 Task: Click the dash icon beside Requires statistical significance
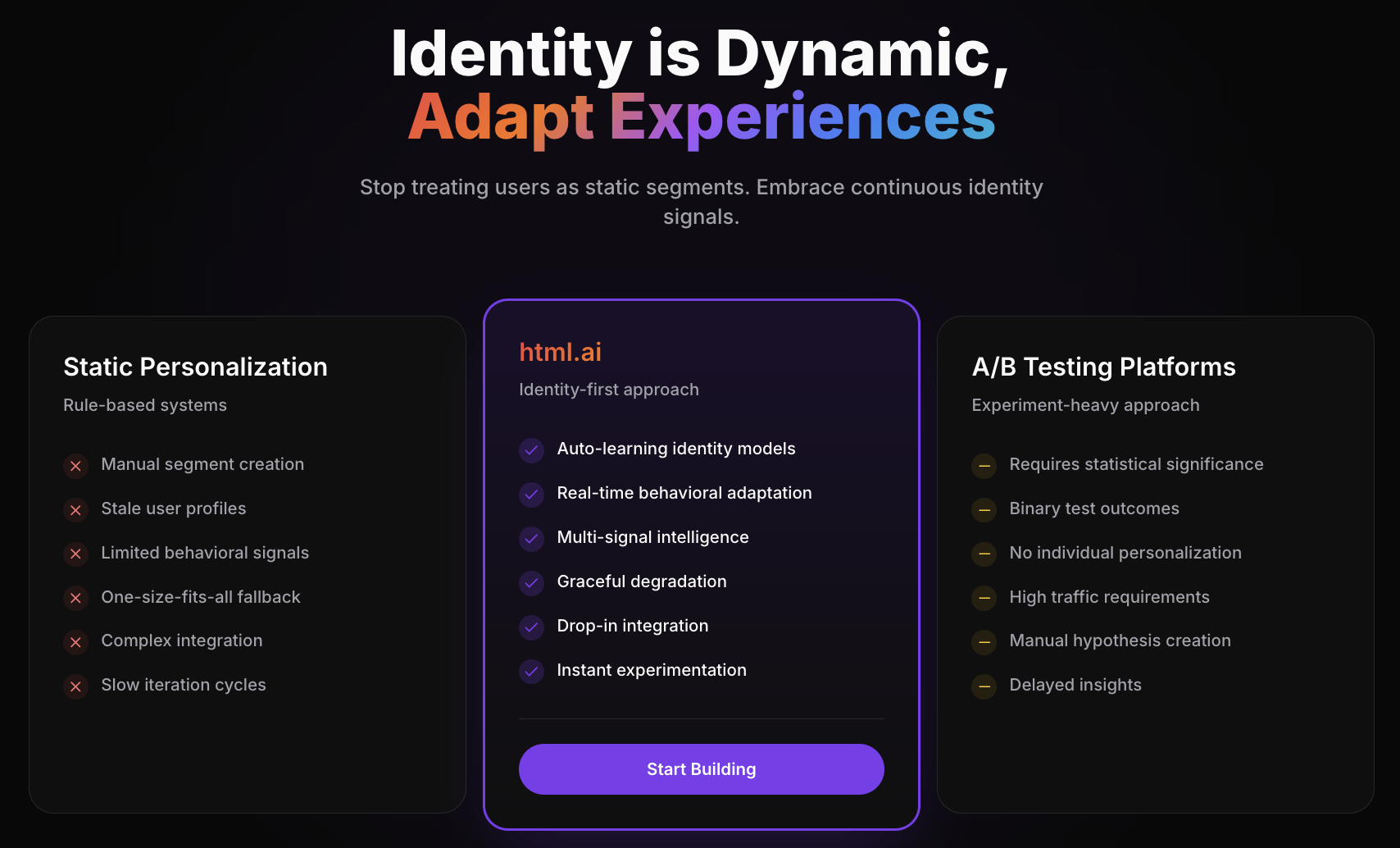tap(984, 466)
